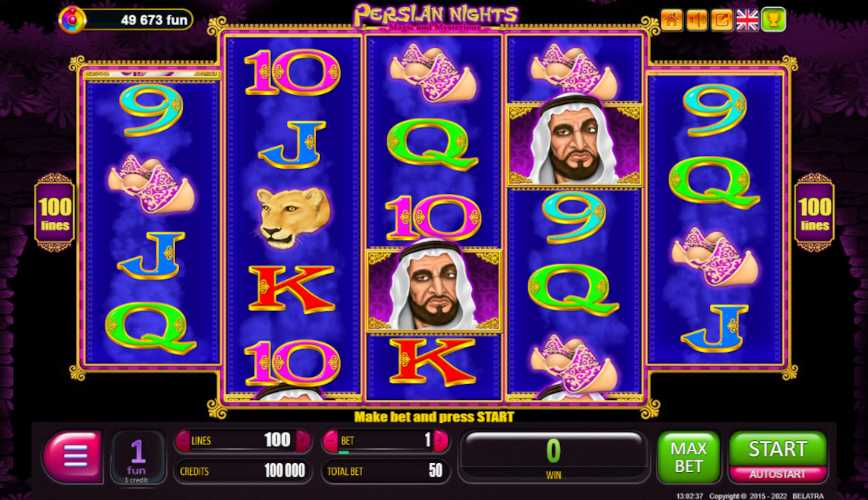The width and height of the screenshot is (868, 500).
Task: Click the lioness symbol on reel two
Action: click(293, 217)
